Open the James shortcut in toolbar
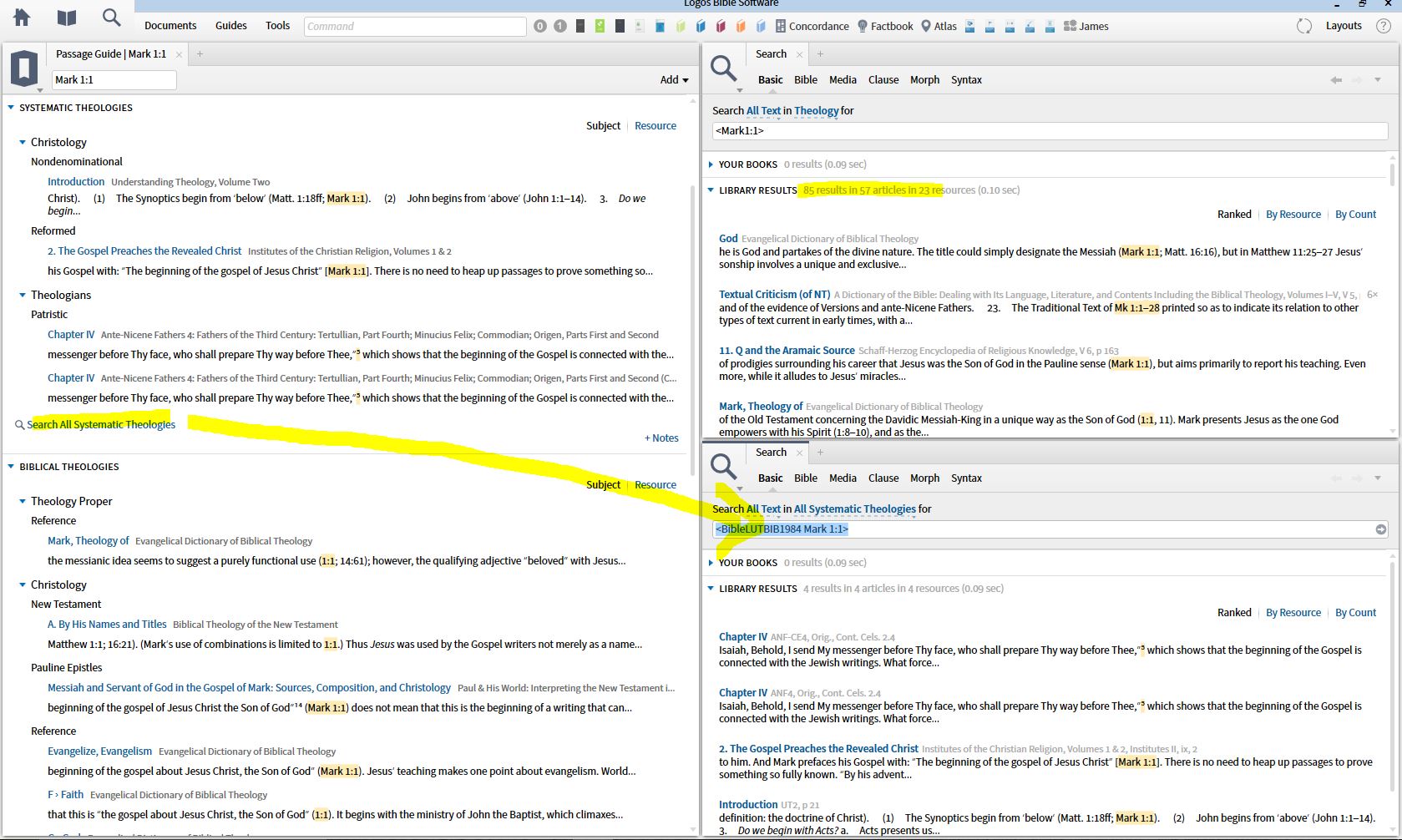Viewport: 1402px width, 840px height. pos(1086,26)
